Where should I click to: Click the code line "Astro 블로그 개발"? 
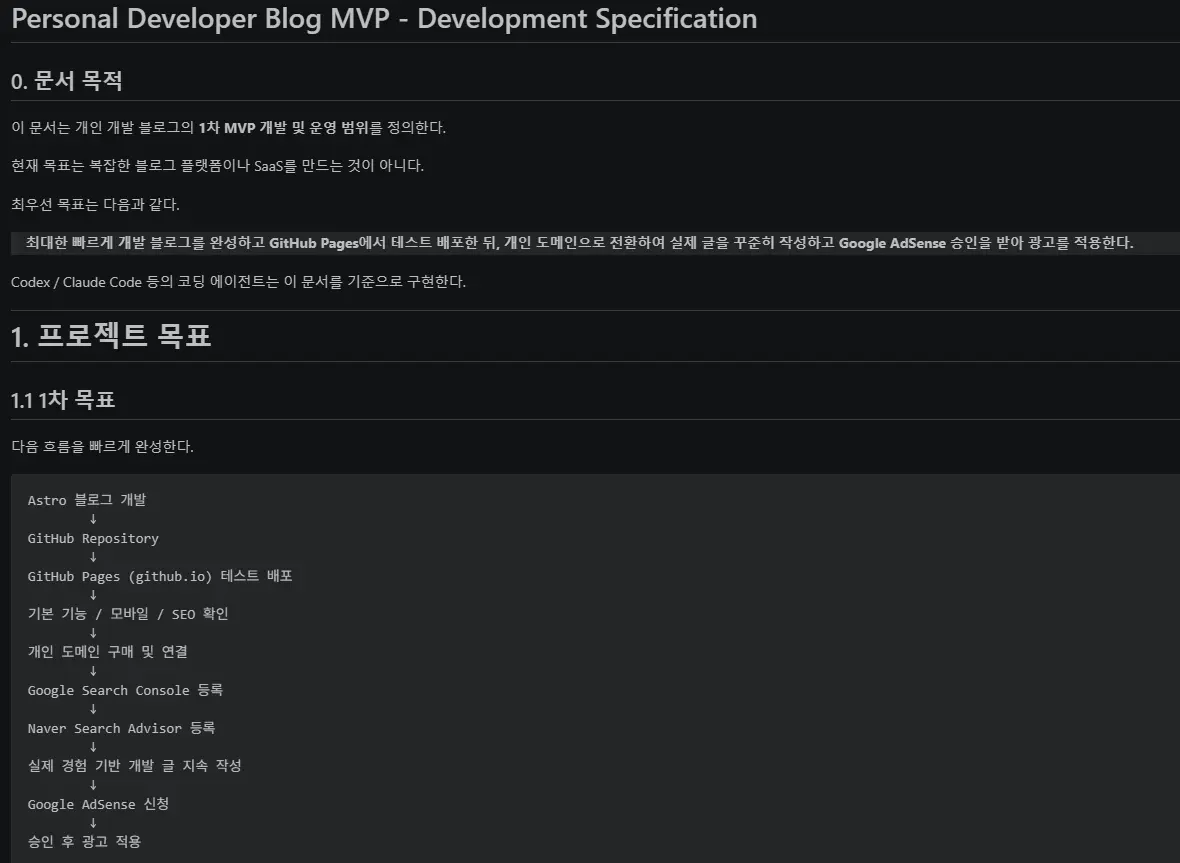point(87,500)
